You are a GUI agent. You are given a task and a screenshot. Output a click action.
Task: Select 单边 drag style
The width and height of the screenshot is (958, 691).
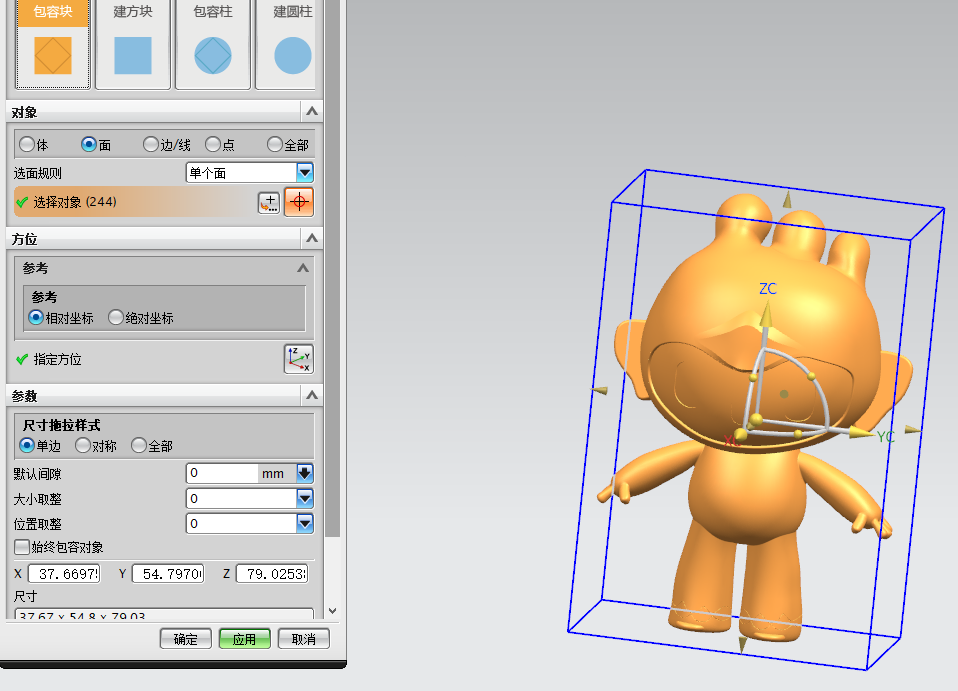tap(27, 445)
